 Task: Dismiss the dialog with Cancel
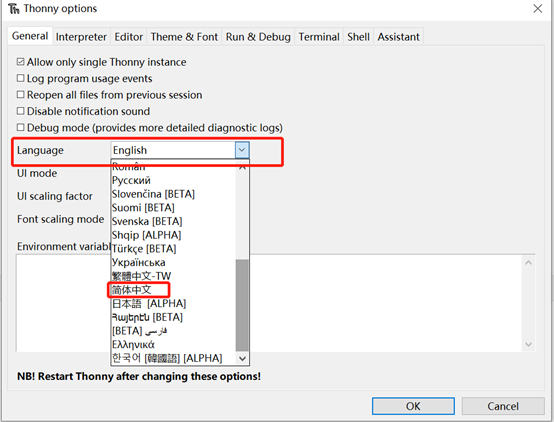[x=503, y=406]
